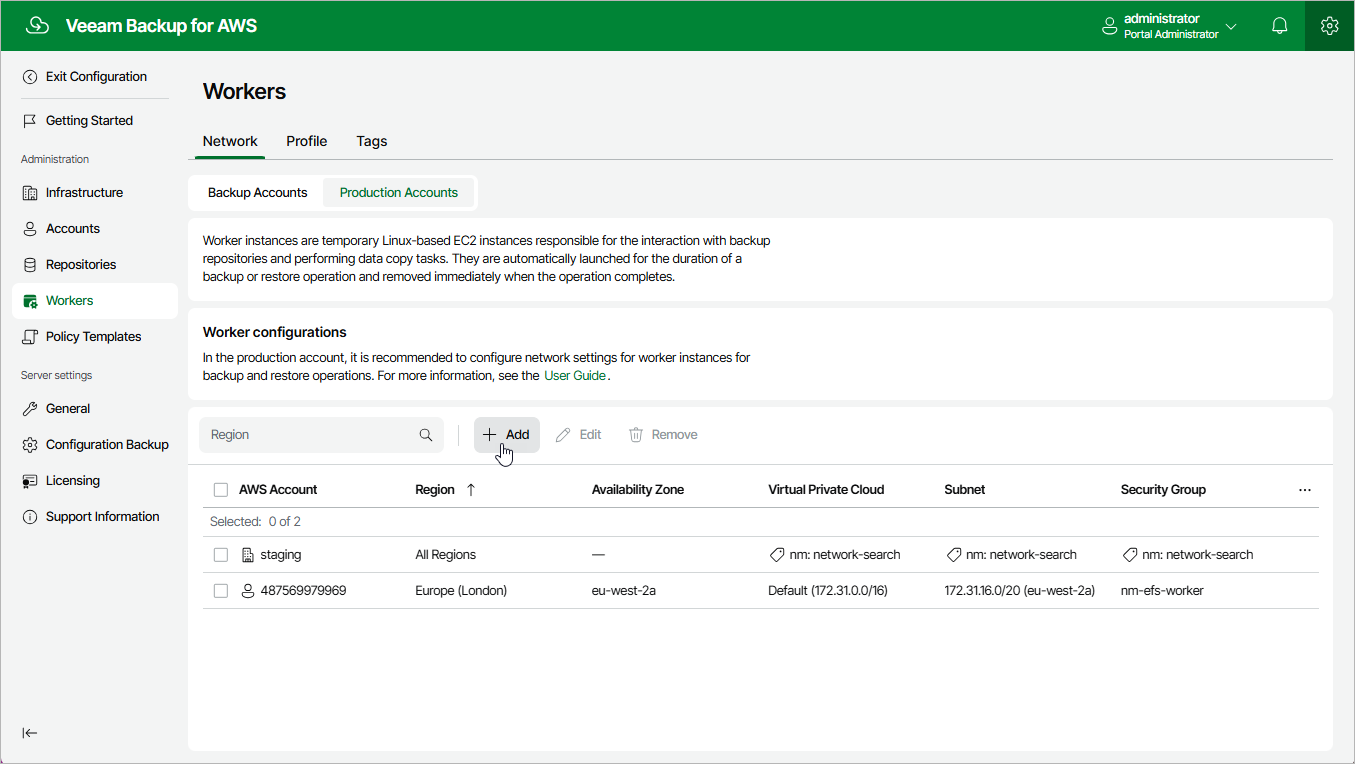This screenshot has width=1355, height=764.
Task: Click the Subnet column header
Action: pyautogui.click(x=965, y=490)
